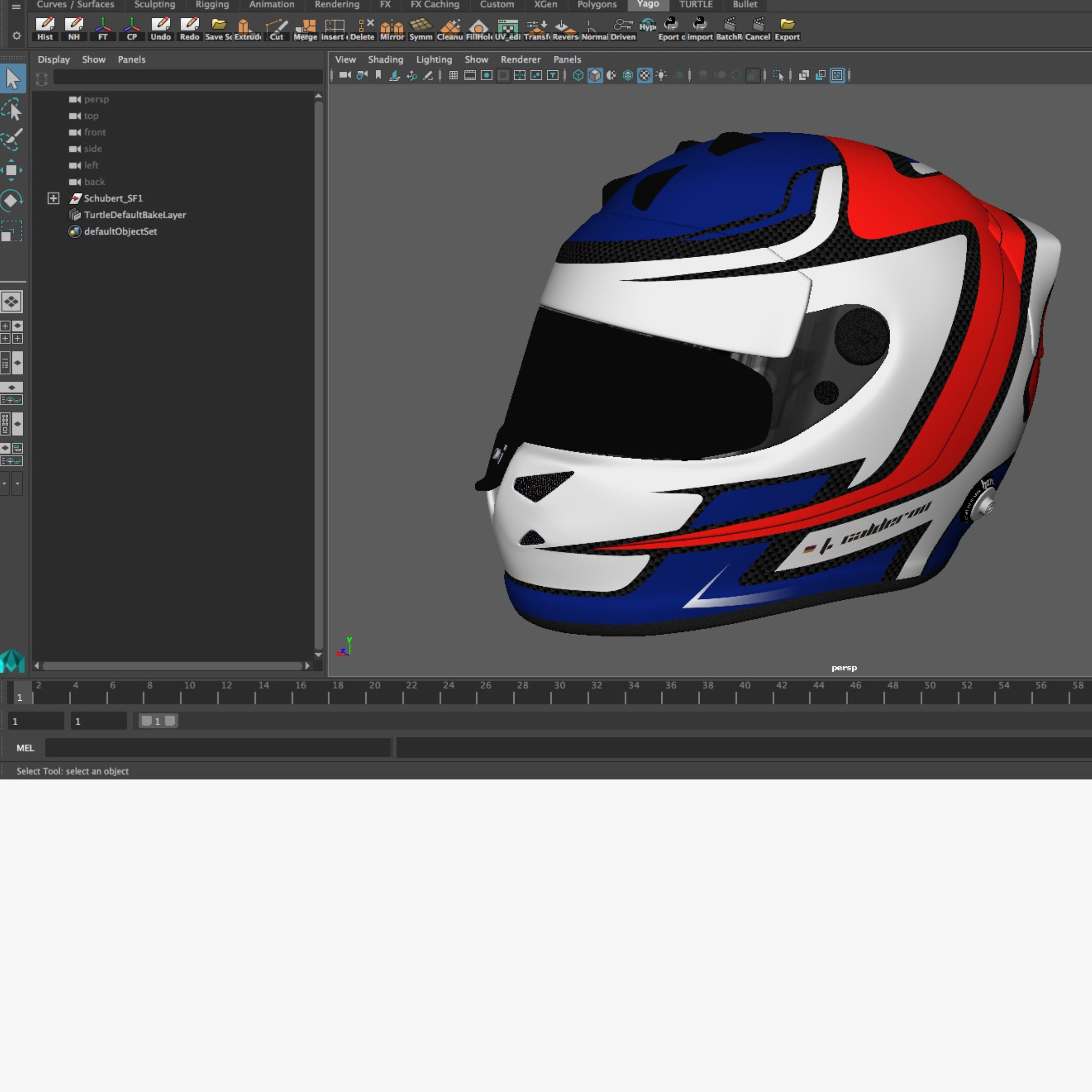This screenshot has height=1092, width=1092.
Task: Click the Image Plane viewport icon
Action: [x=395, y=75]
